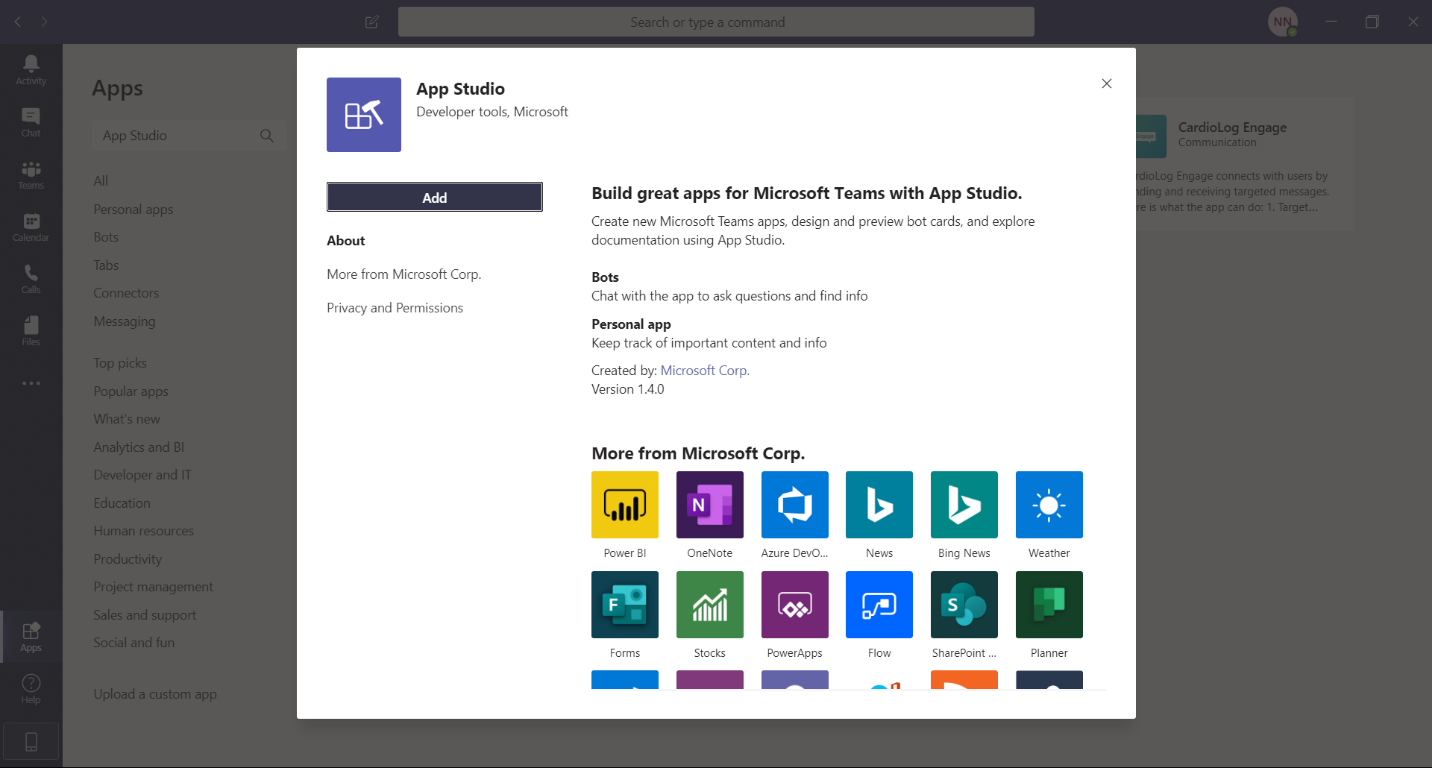Screen dimensions: 1432x768
Task: Open the SharePoint app tile
Action: 964,605
